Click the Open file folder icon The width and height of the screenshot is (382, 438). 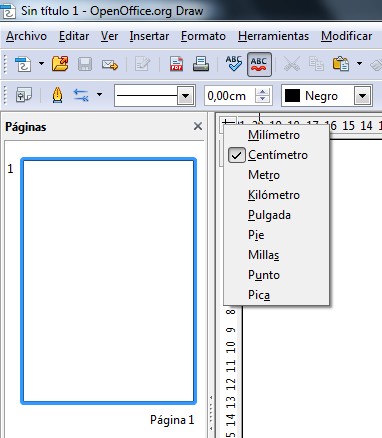coord(60,64)
